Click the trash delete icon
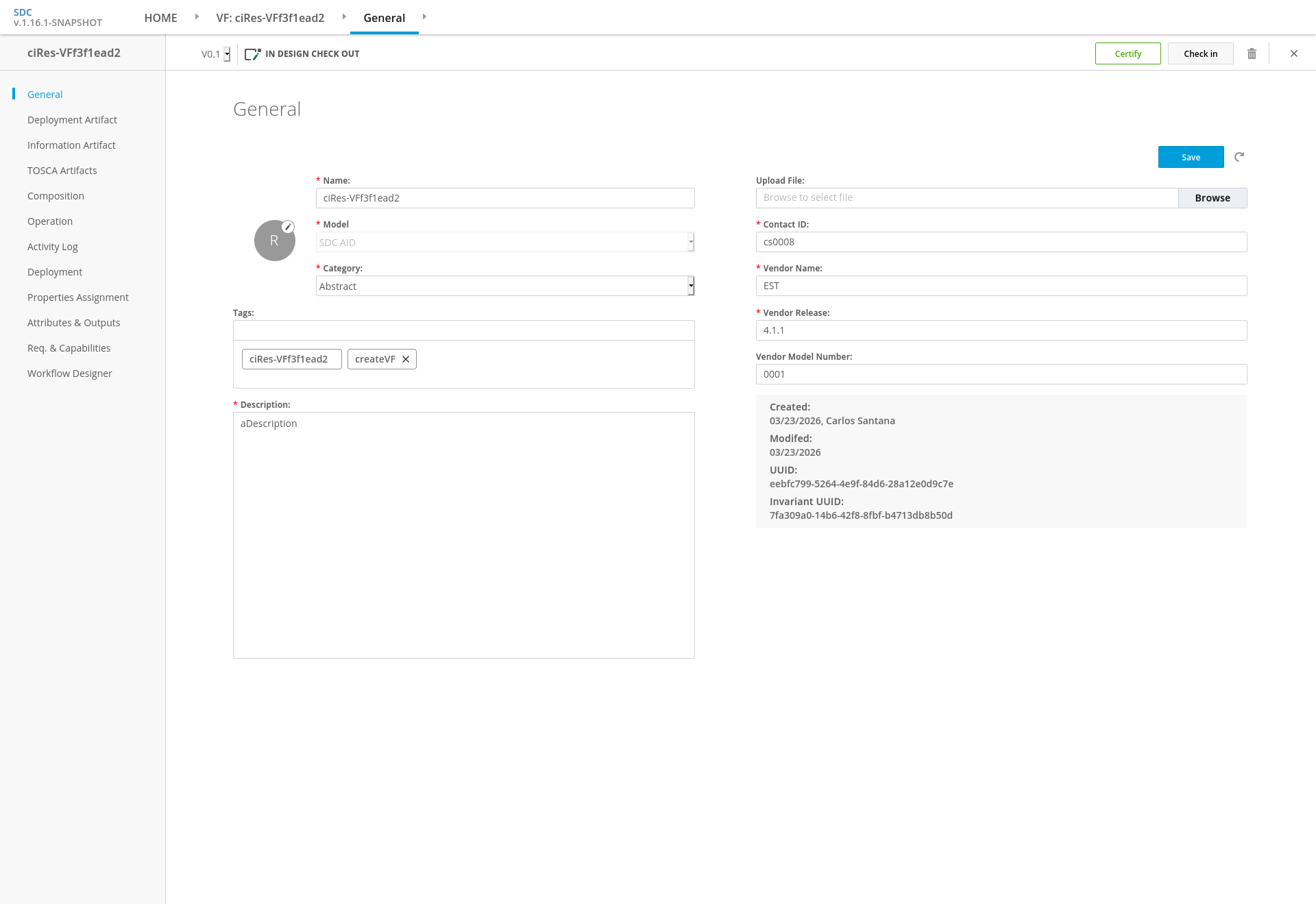The width and height of the screenshot is (1316, 904). pos(1252,53)
